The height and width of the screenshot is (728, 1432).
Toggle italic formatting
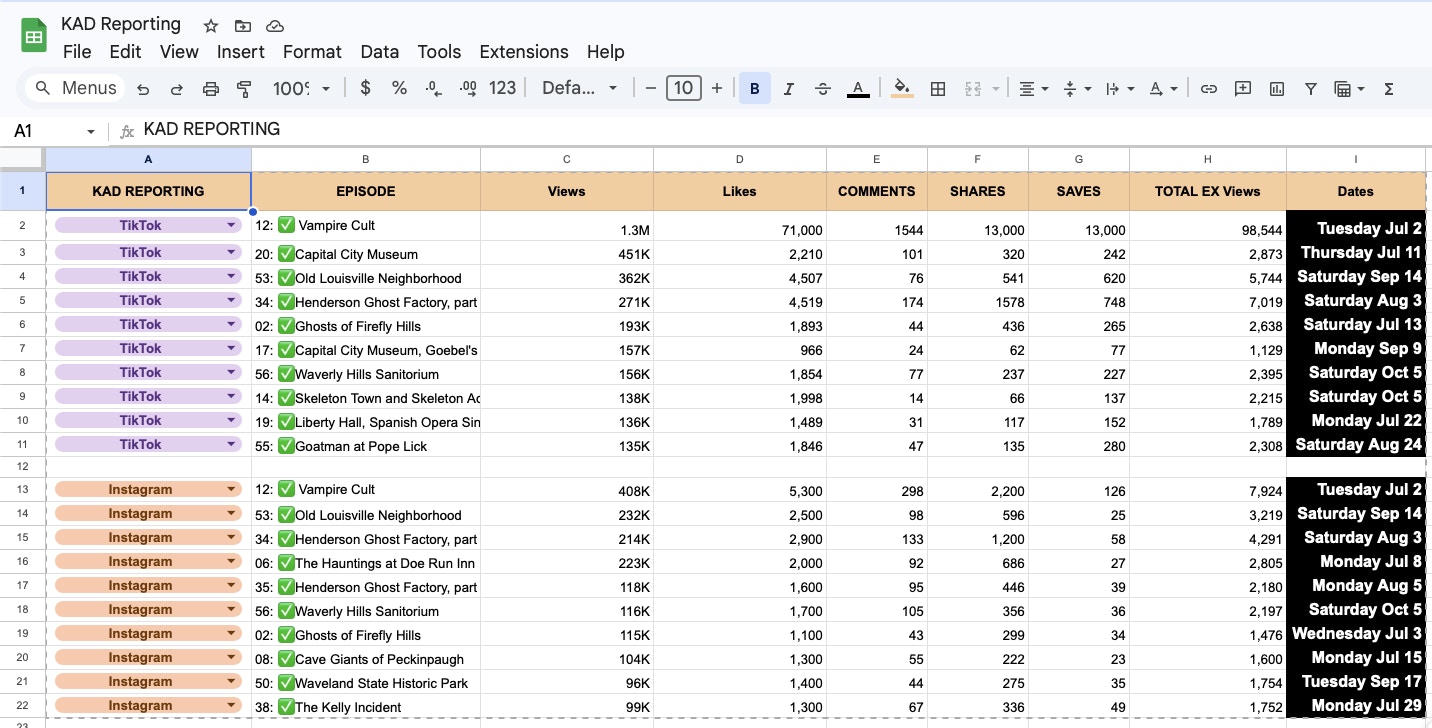point(788,89)
